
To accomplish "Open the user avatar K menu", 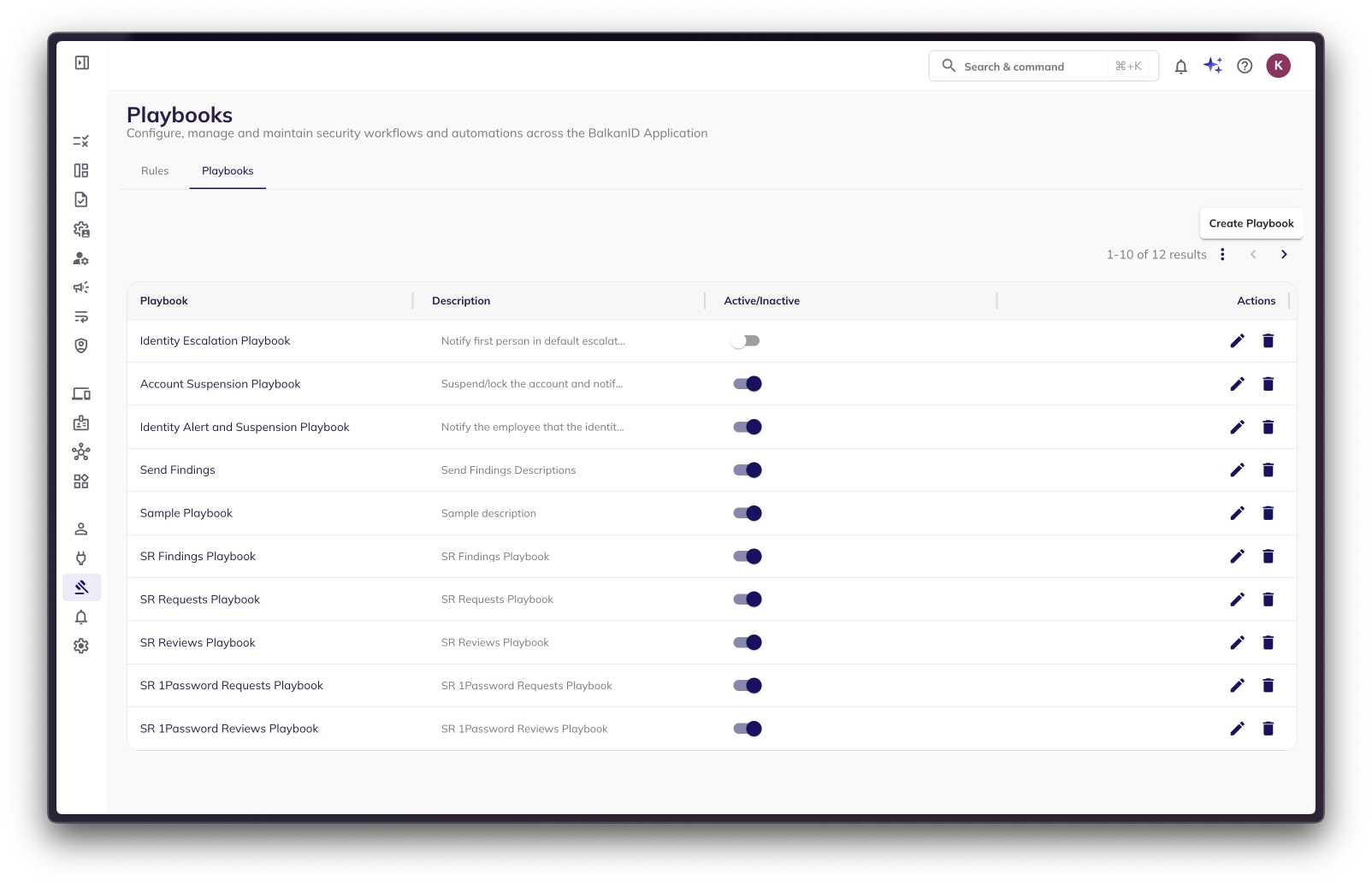I will 1278,66.
